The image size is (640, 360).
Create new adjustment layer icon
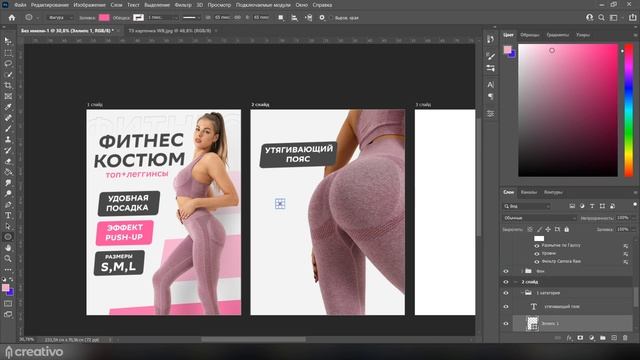coord(592,338)
